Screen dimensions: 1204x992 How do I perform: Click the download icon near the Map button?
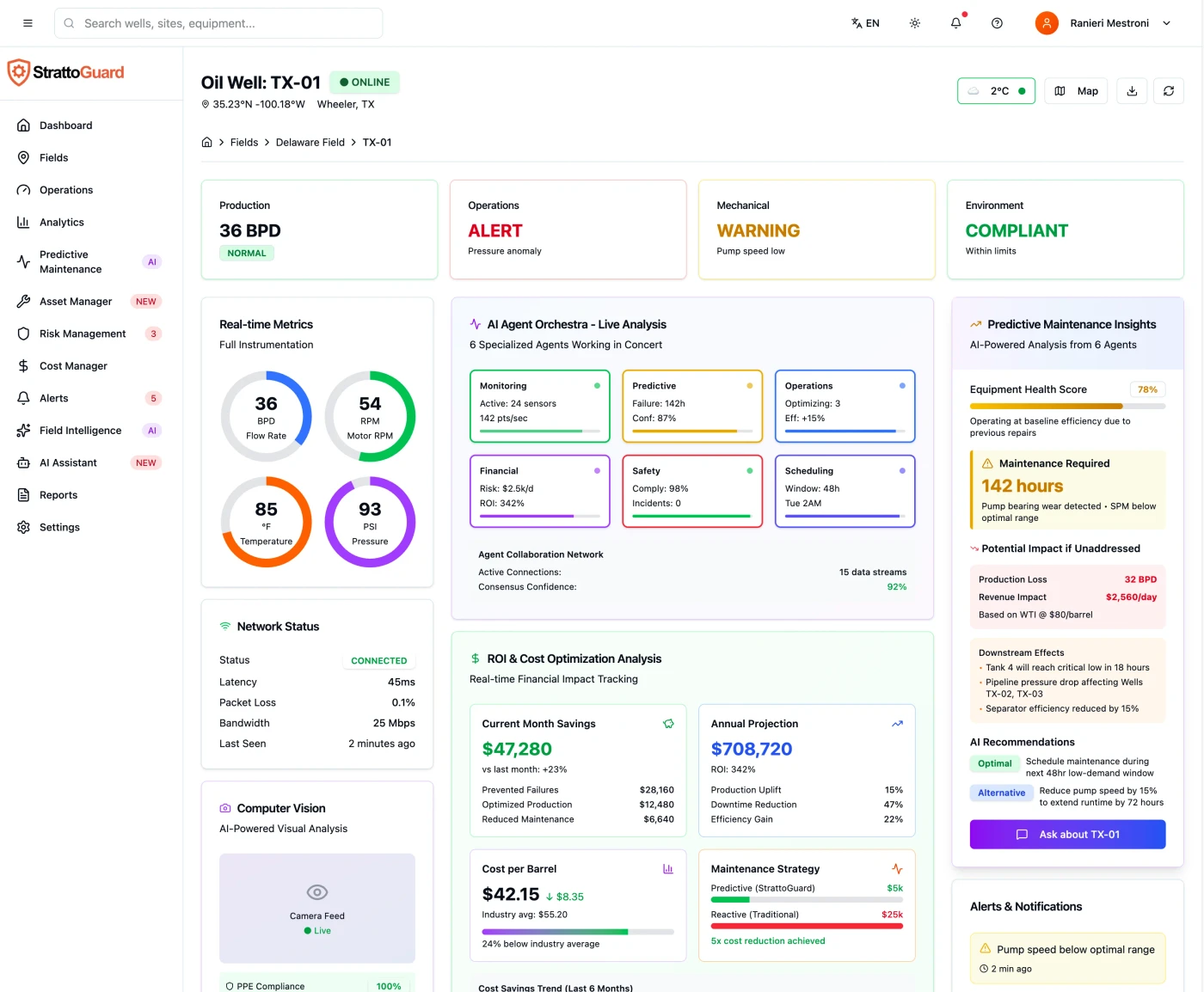tap(1132, 90)
